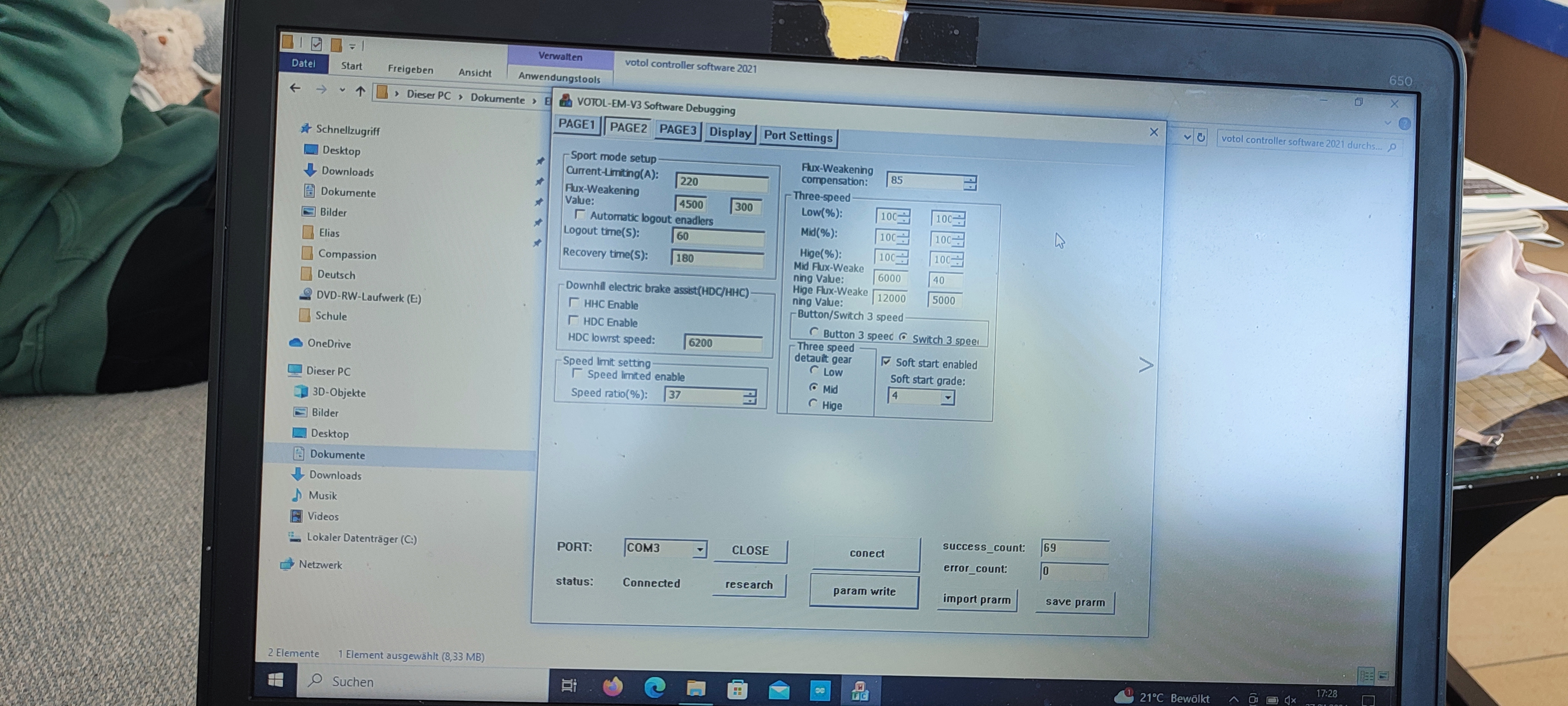Click the Task View taskbar icon
Screen dimensions: 1568x706
point(568,685)
